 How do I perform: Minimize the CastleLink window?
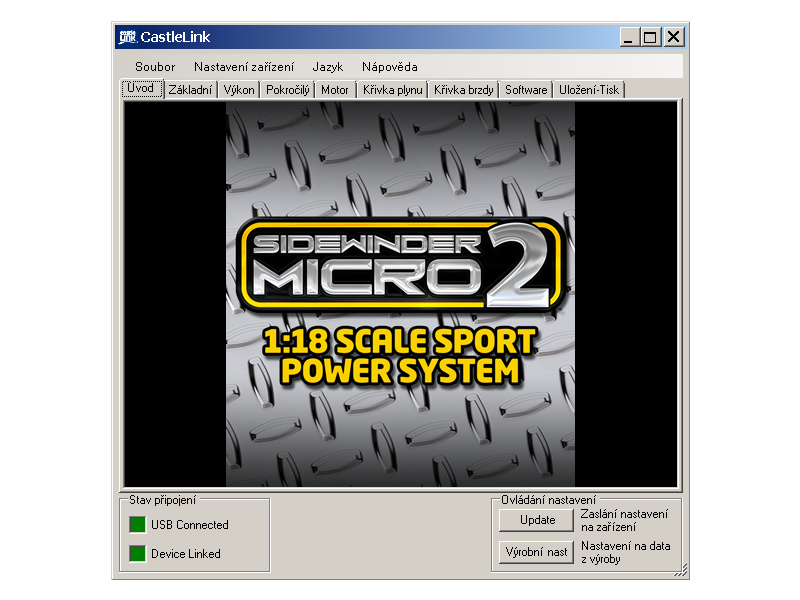pyautogui.click(x=630, y=37)
